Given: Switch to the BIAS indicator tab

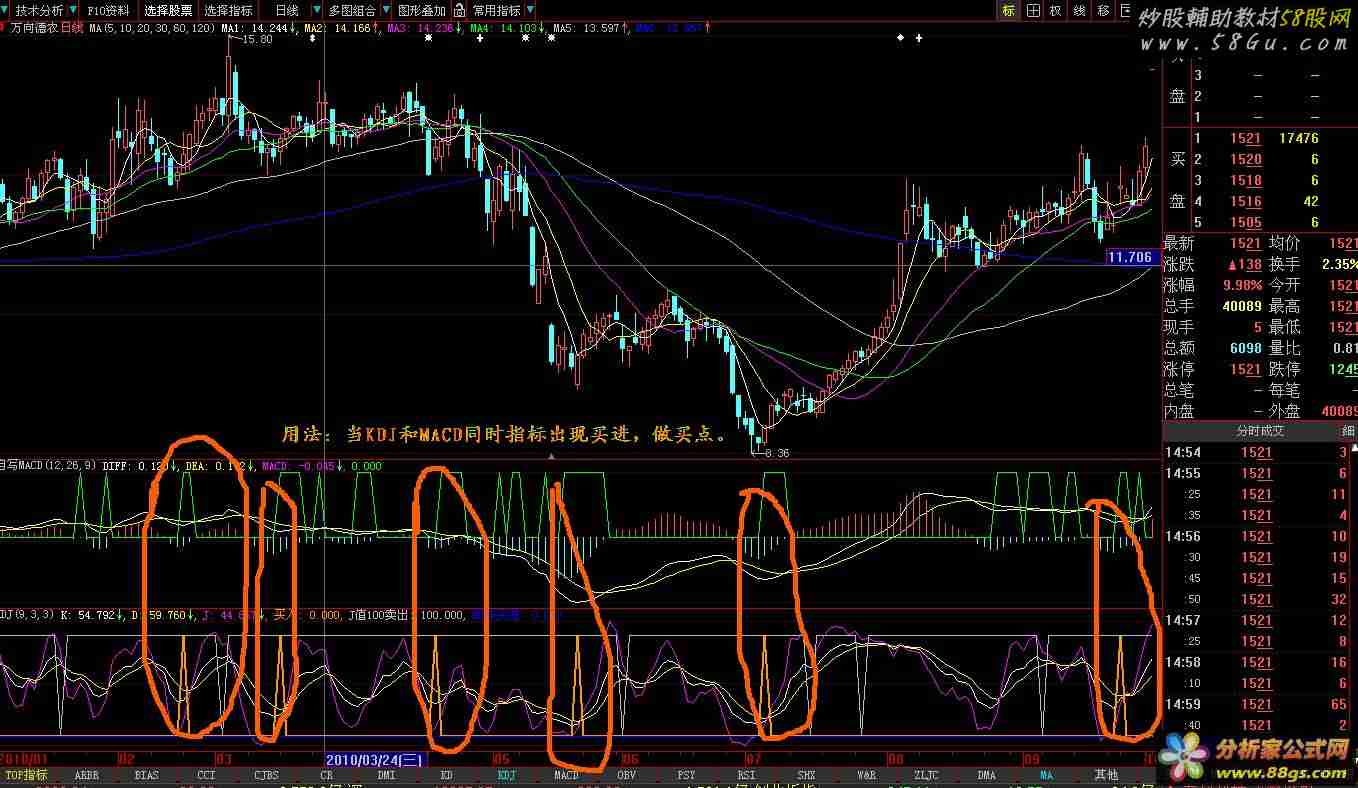Looking at the screenshot, I should pos(147,775).
